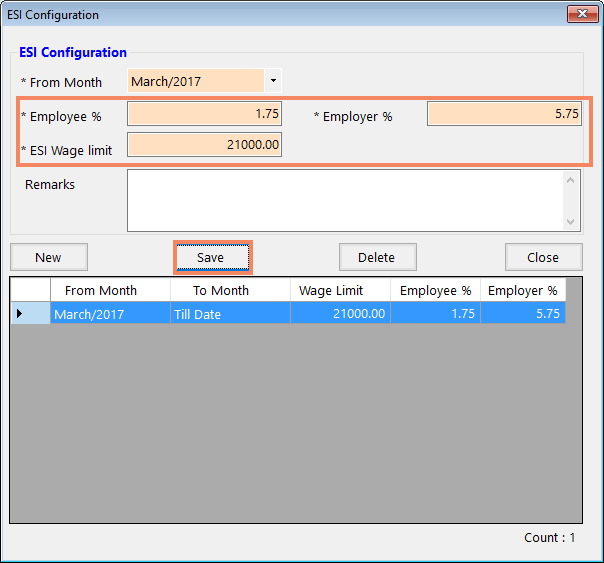Click the From Month column header
Image resolution: width=604 pixels, height=563 pixels.
[110, 290]
